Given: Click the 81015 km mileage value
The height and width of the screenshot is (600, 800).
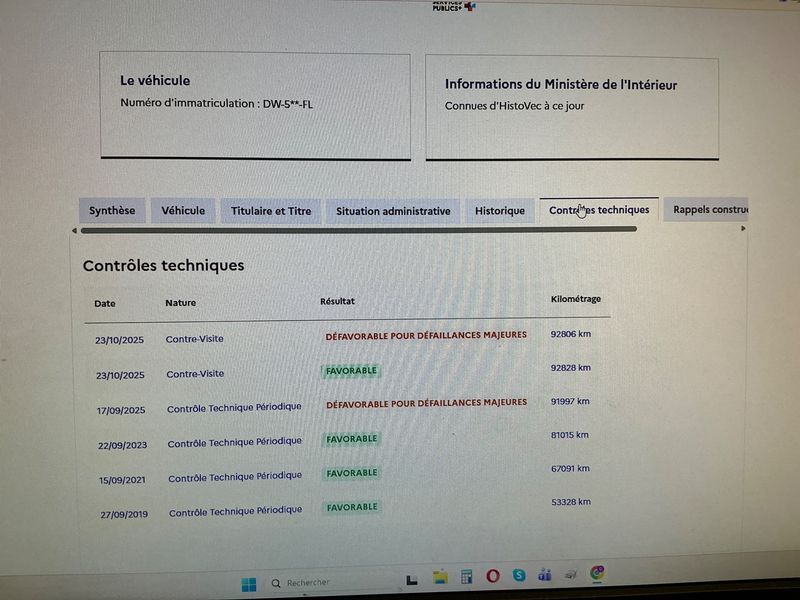Looking at the screenshot, I should coord(570,435).
